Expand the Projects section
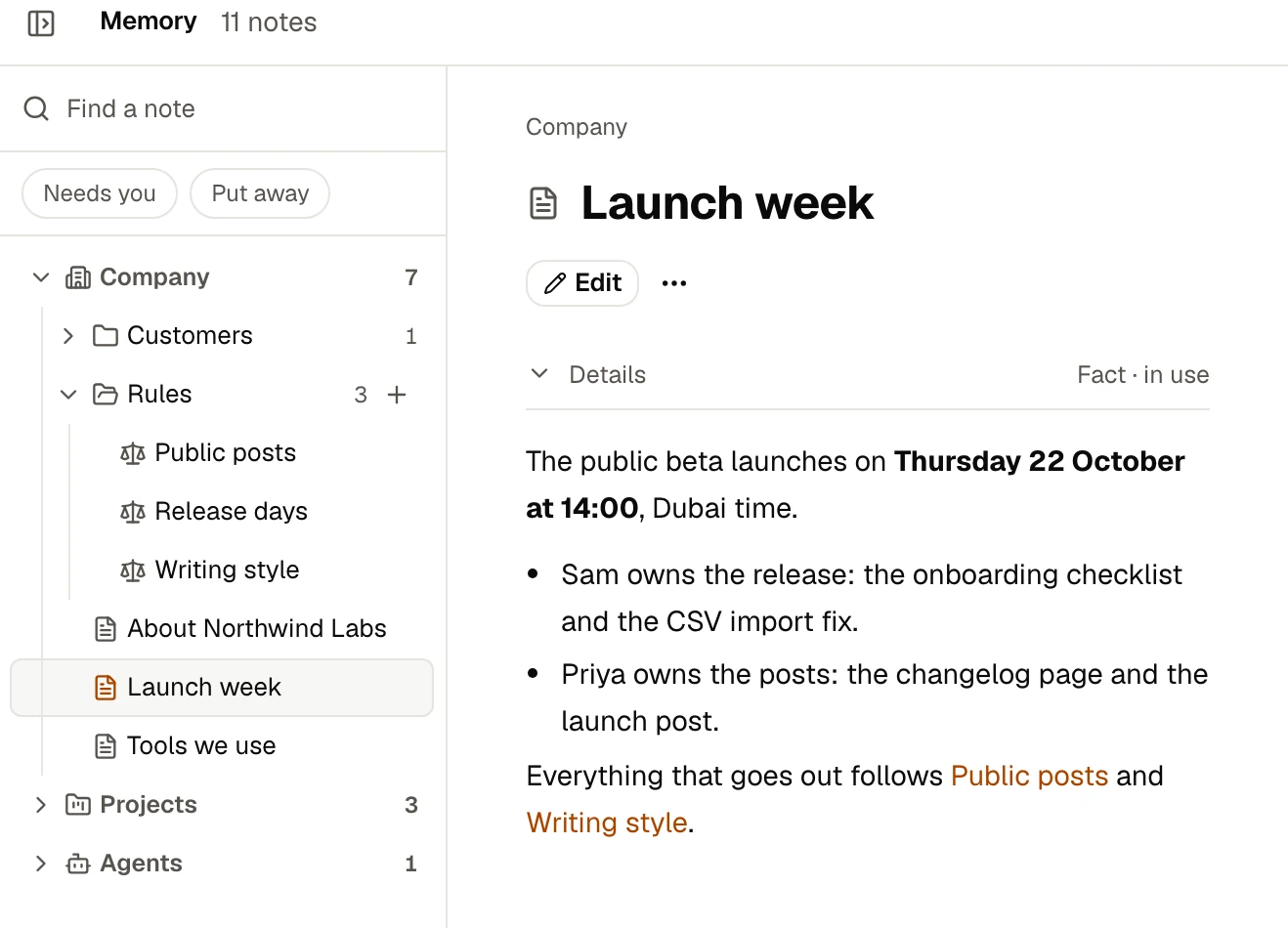The image size is (1288, 928). [x=41, y=805]
